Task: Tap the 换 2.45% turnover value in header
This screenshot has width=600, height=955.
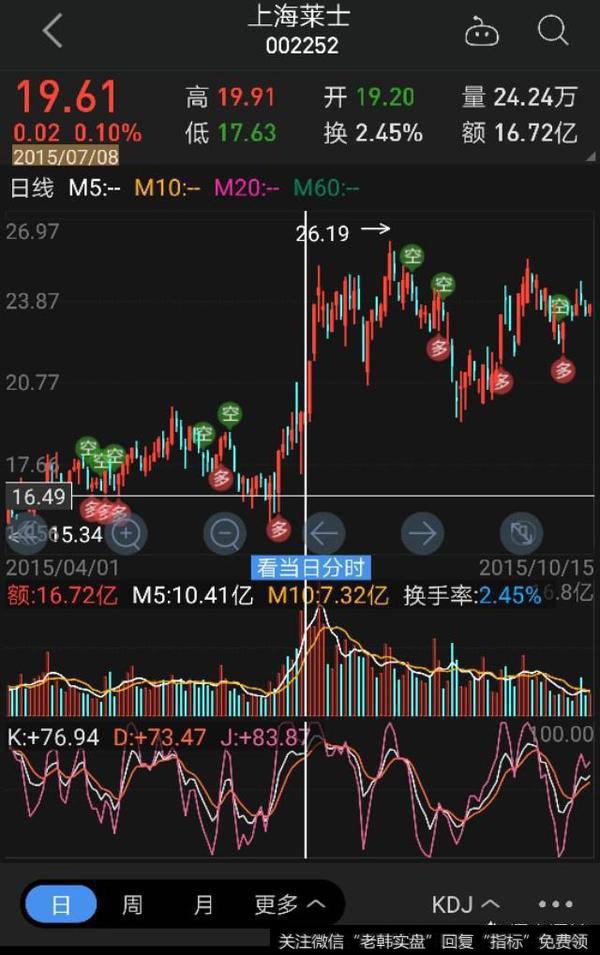Action: click(373, 132)
